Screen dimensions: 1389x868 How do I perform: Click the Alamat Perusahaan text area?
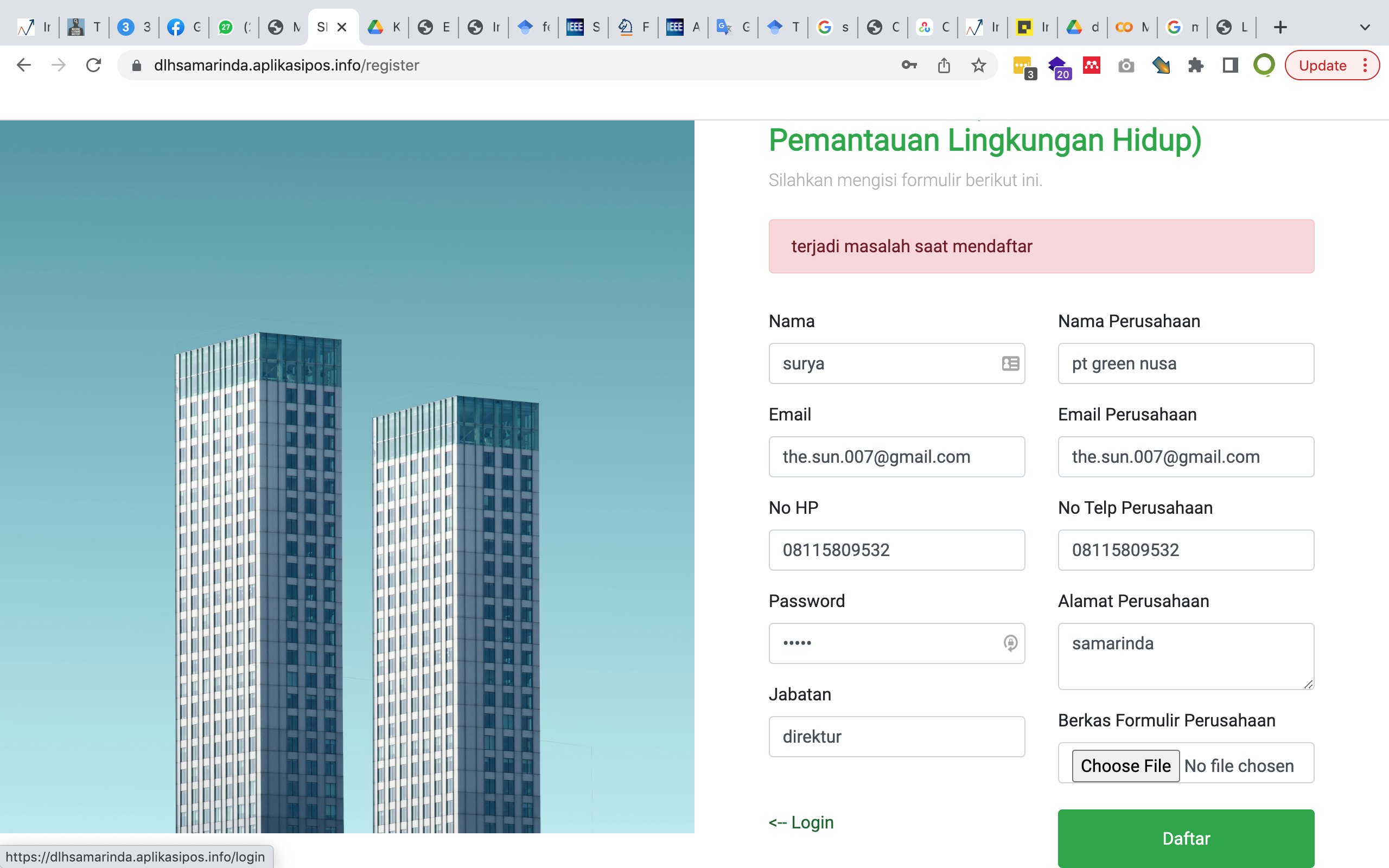[x=1185, y=655]
